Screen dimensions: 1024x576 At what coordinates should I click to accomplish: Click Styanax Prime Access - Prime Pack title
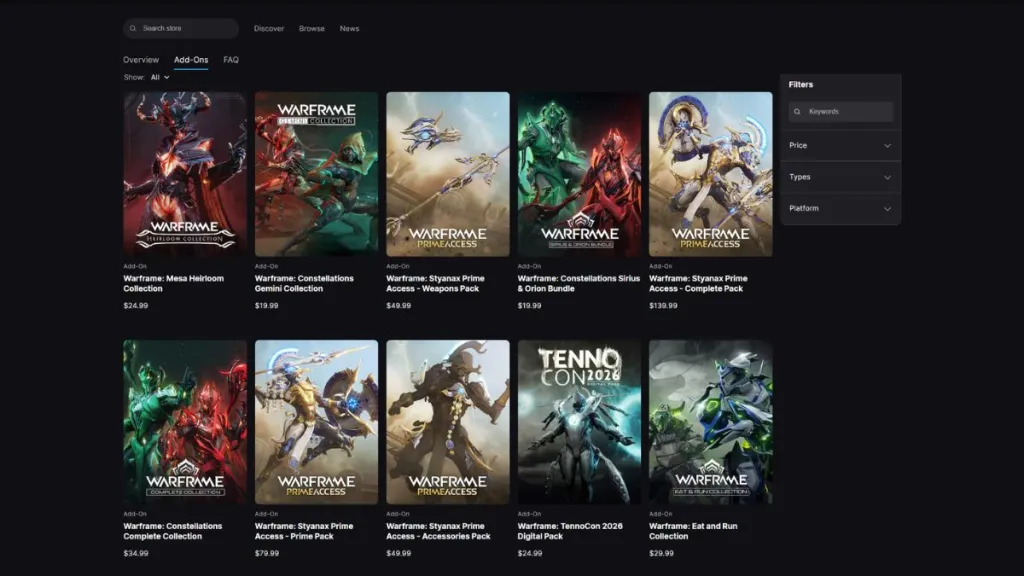(x=304, y=531)
